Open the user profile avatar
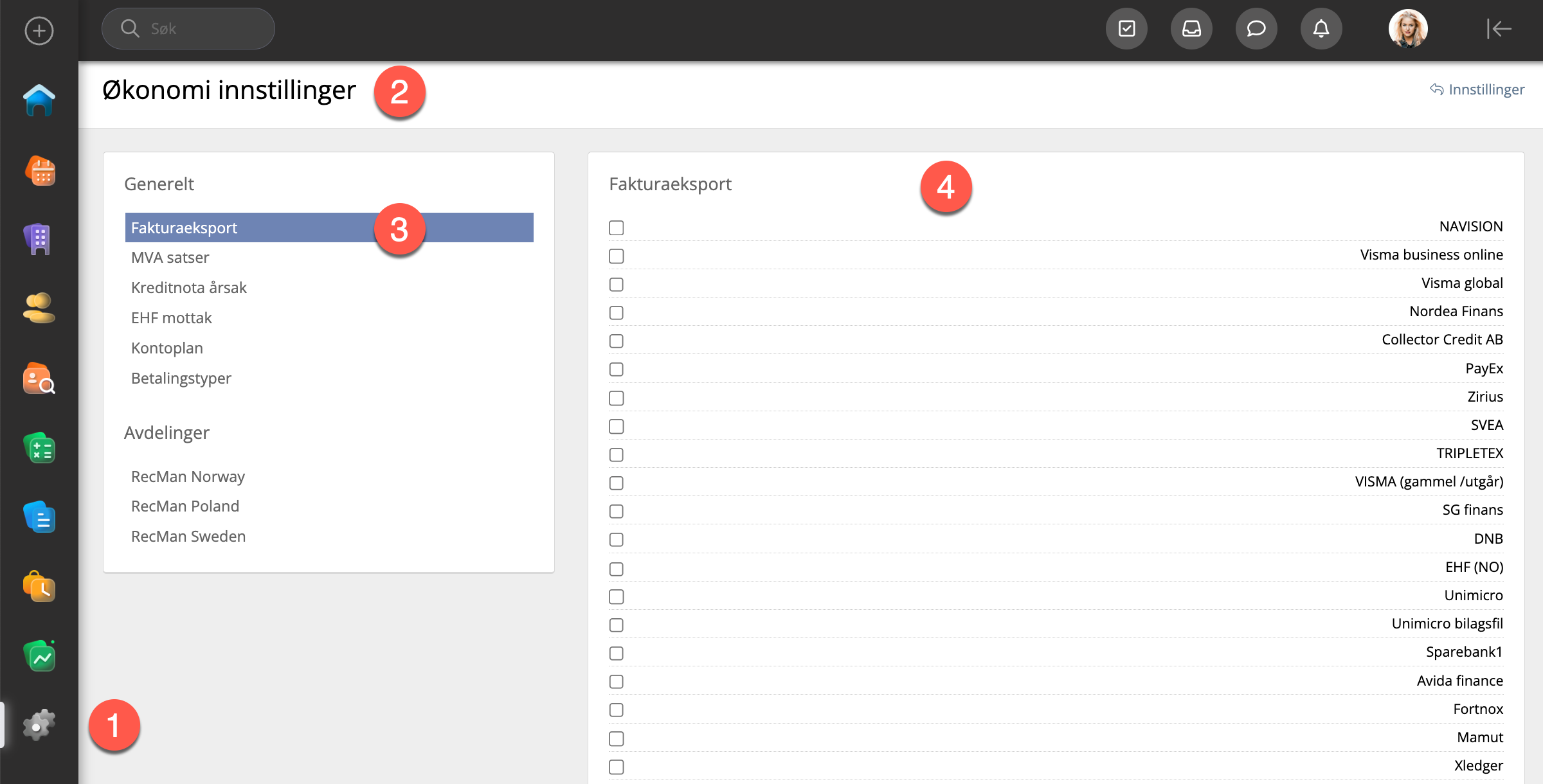This screenshot has width=1543, height=784. click(x=1407, y=29)
